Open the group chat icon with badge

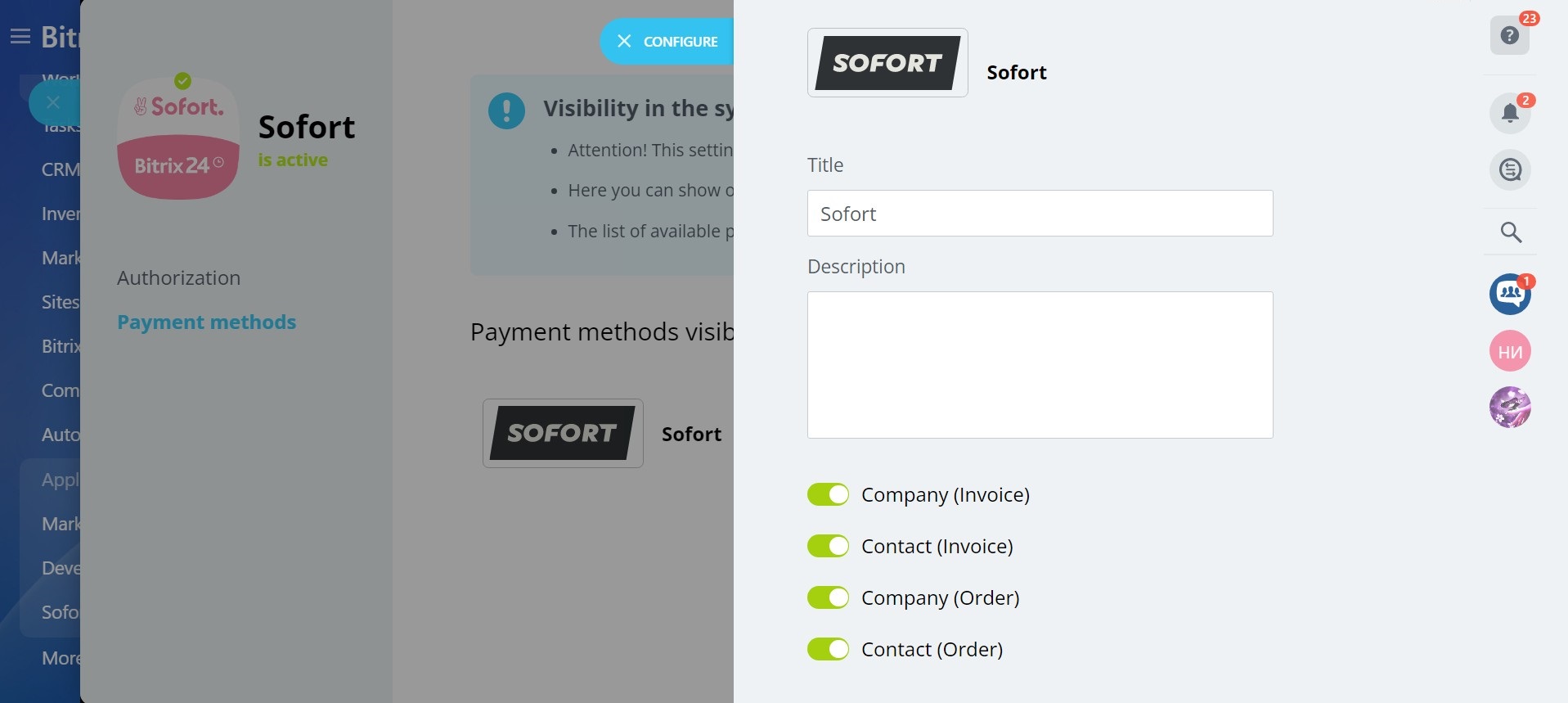click(1510, 295)
